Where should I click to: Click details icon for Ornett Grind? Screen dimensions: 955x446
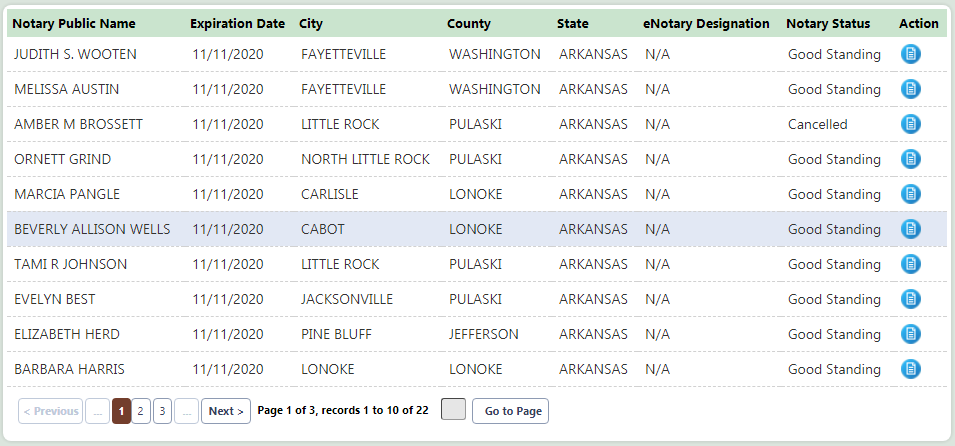tap(910, 159)
